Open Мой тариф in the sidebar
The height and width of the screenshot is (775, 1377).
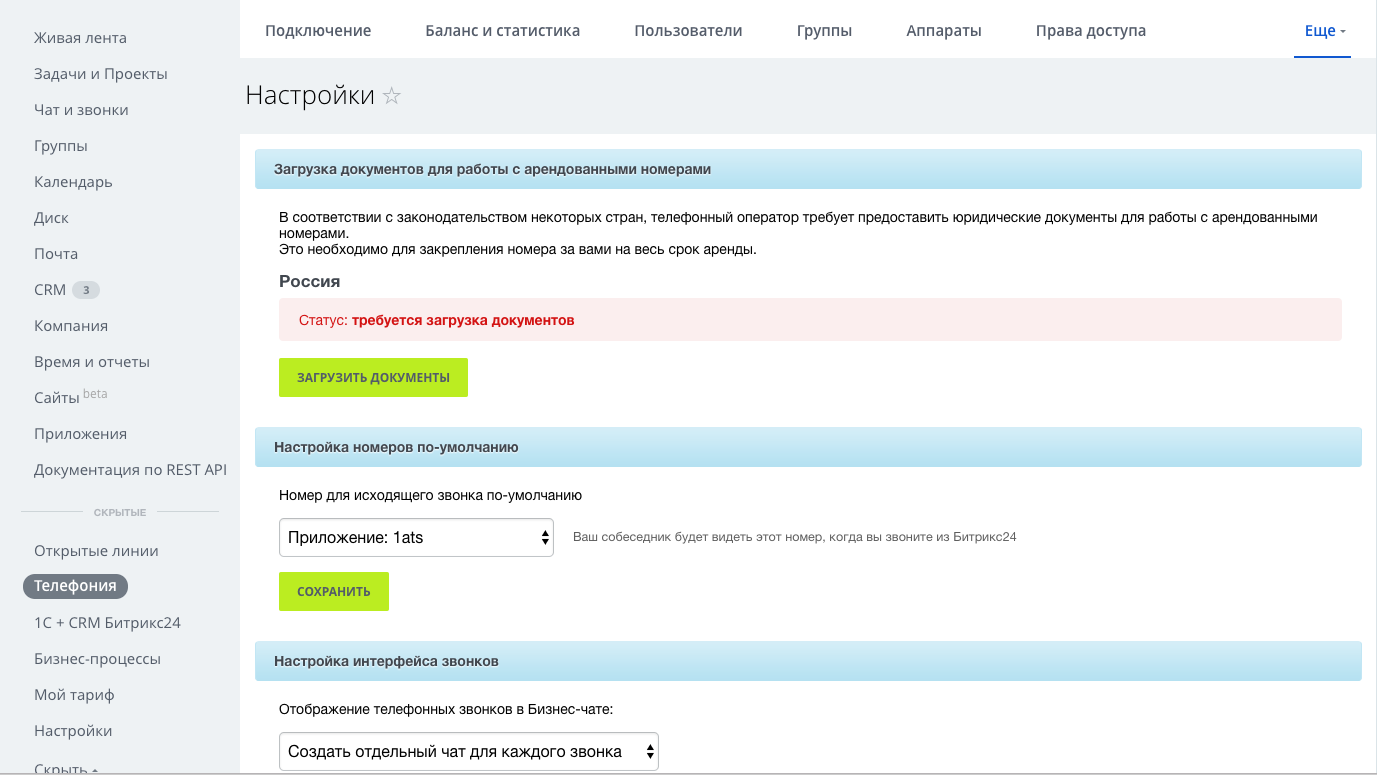[x=74, y=695]
